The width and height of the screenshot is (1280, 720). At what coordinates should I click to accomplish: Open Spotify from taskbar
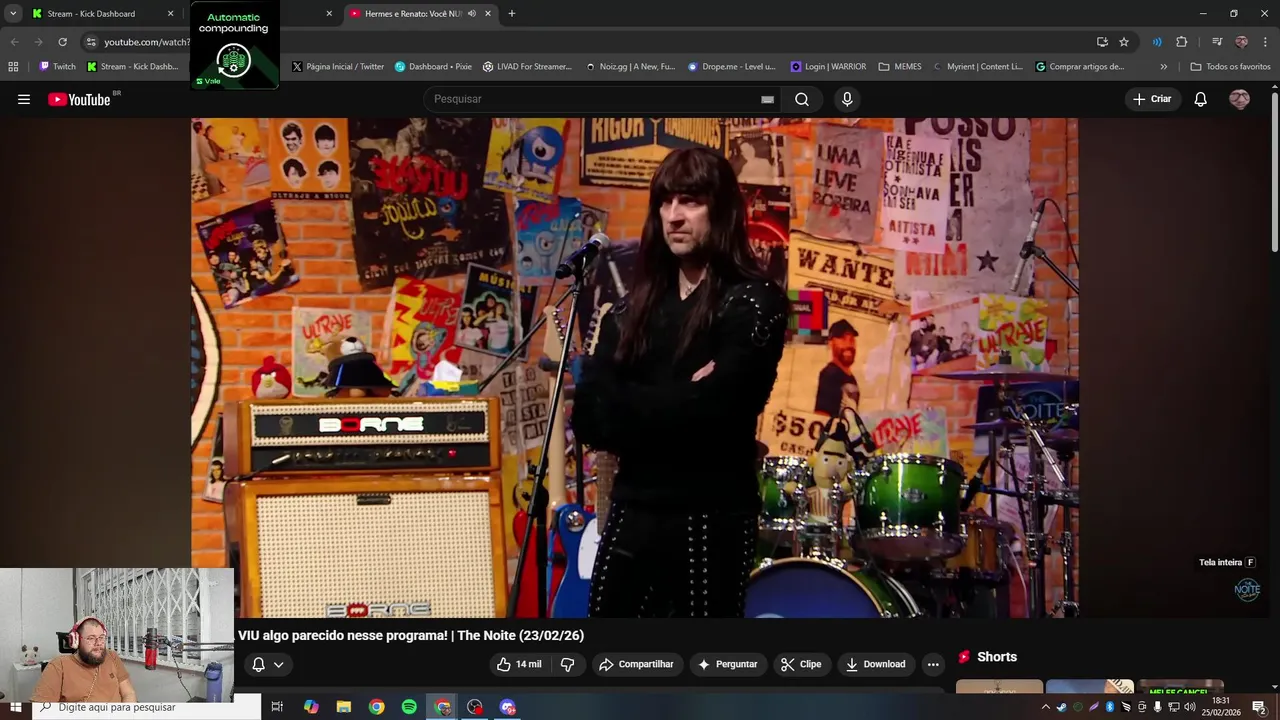409,707
